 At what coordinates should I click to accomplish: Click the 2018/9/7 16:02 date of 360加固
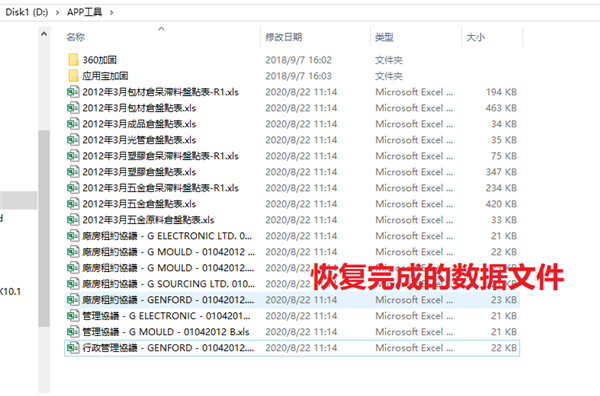(x=298, y=60)
